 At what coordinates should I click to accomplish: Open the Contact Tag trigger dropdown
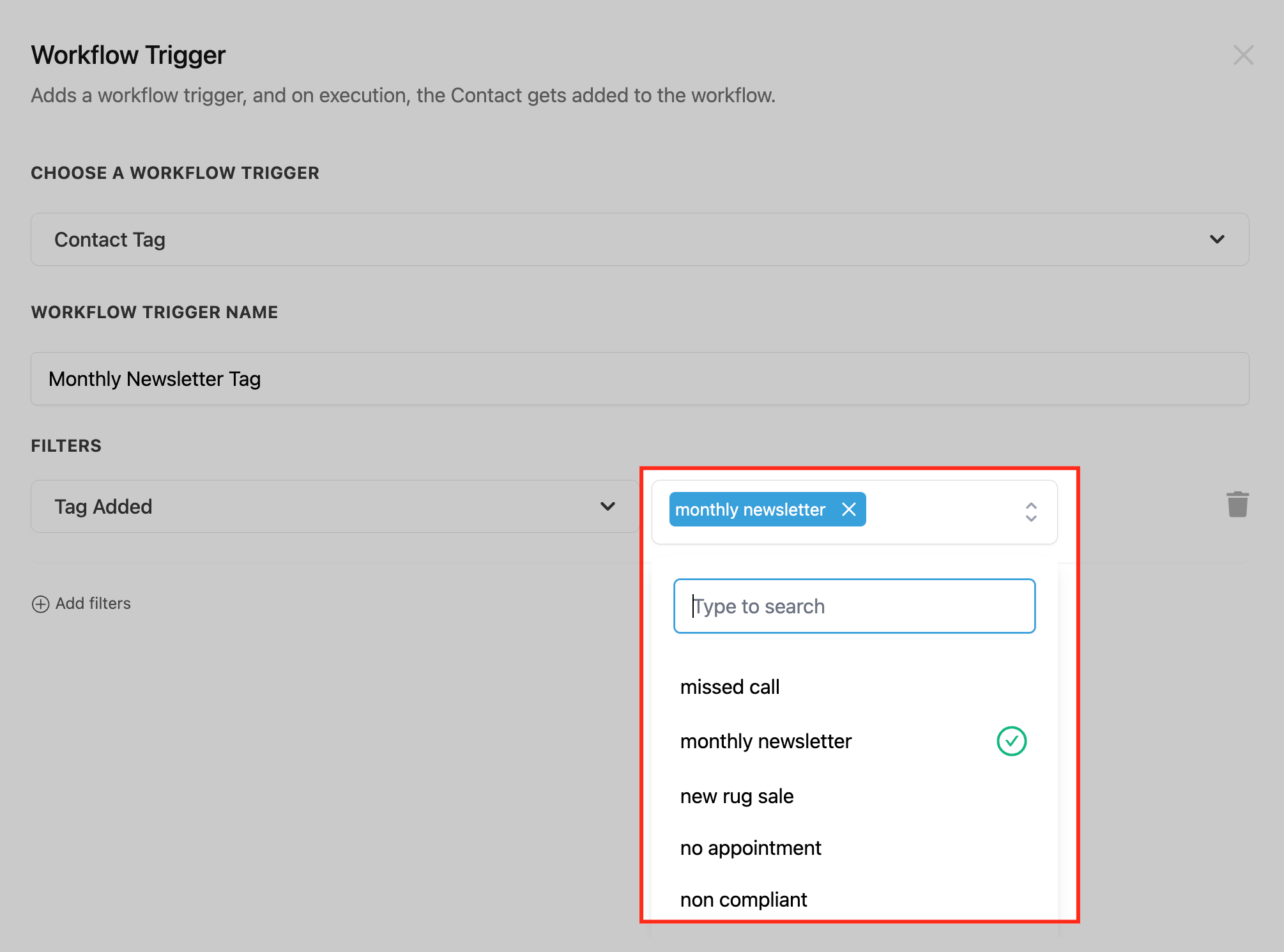(639, 240)
